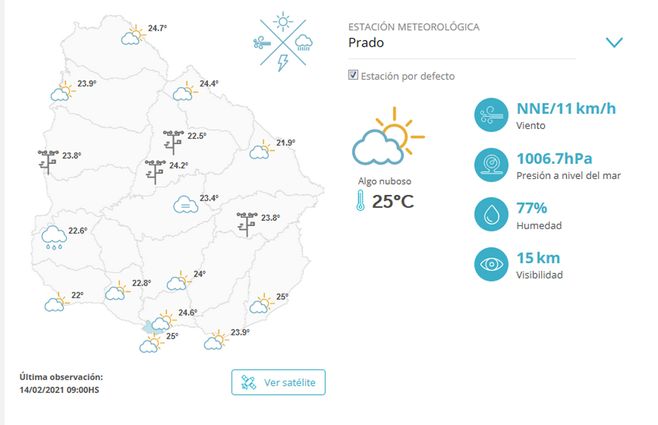Click the satellite icon in the Ver satélite button
The image size is (658, 425).
pos(248,382)
